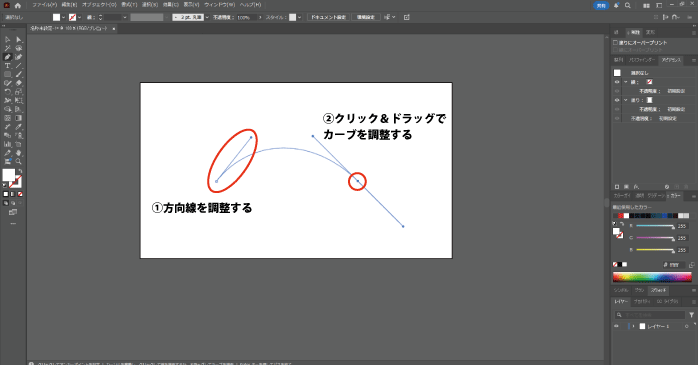This screenshot has width=698, height=365.
Task: Collapse the stroke (線) row chevron in Appearance
Action: click(x=625, y=82)
